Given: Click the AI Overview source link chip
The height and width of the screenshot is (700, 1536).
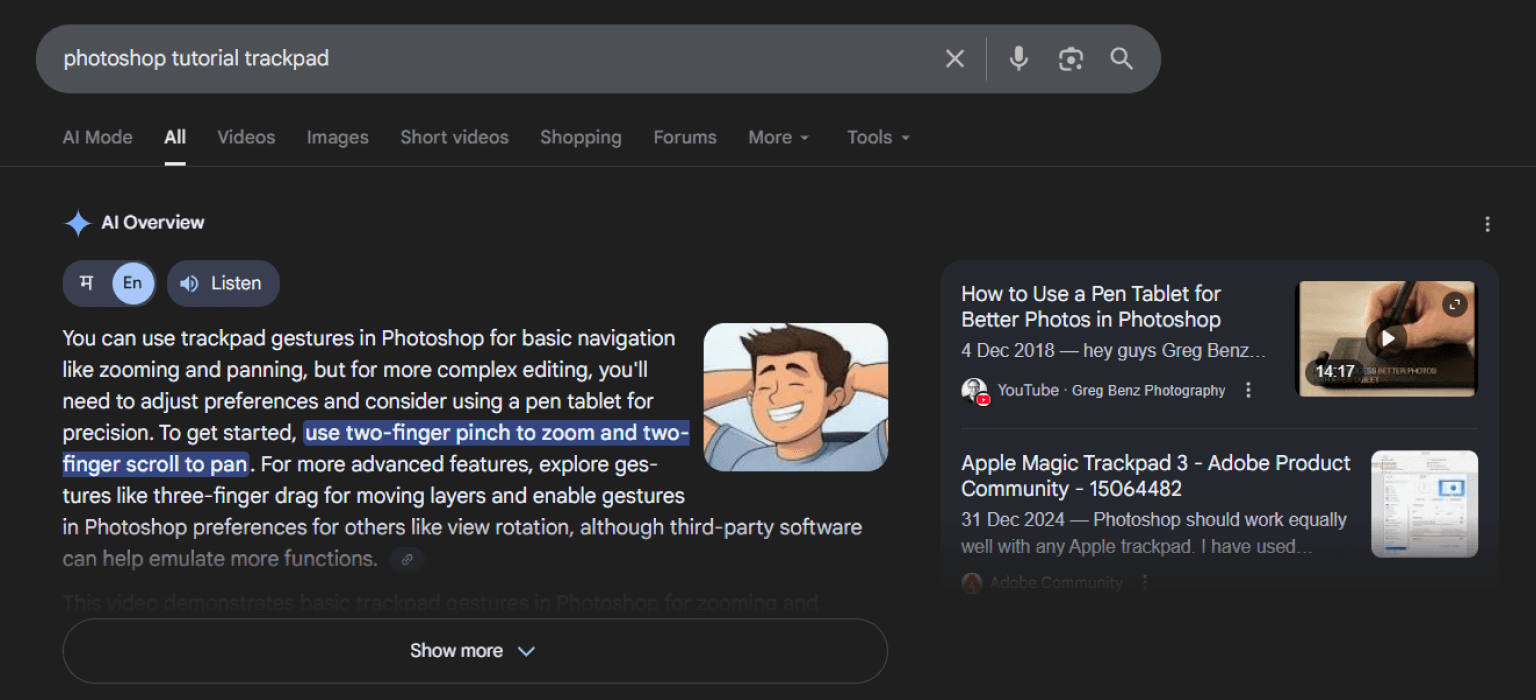Looking at the screenshot, I should [407, 559].
